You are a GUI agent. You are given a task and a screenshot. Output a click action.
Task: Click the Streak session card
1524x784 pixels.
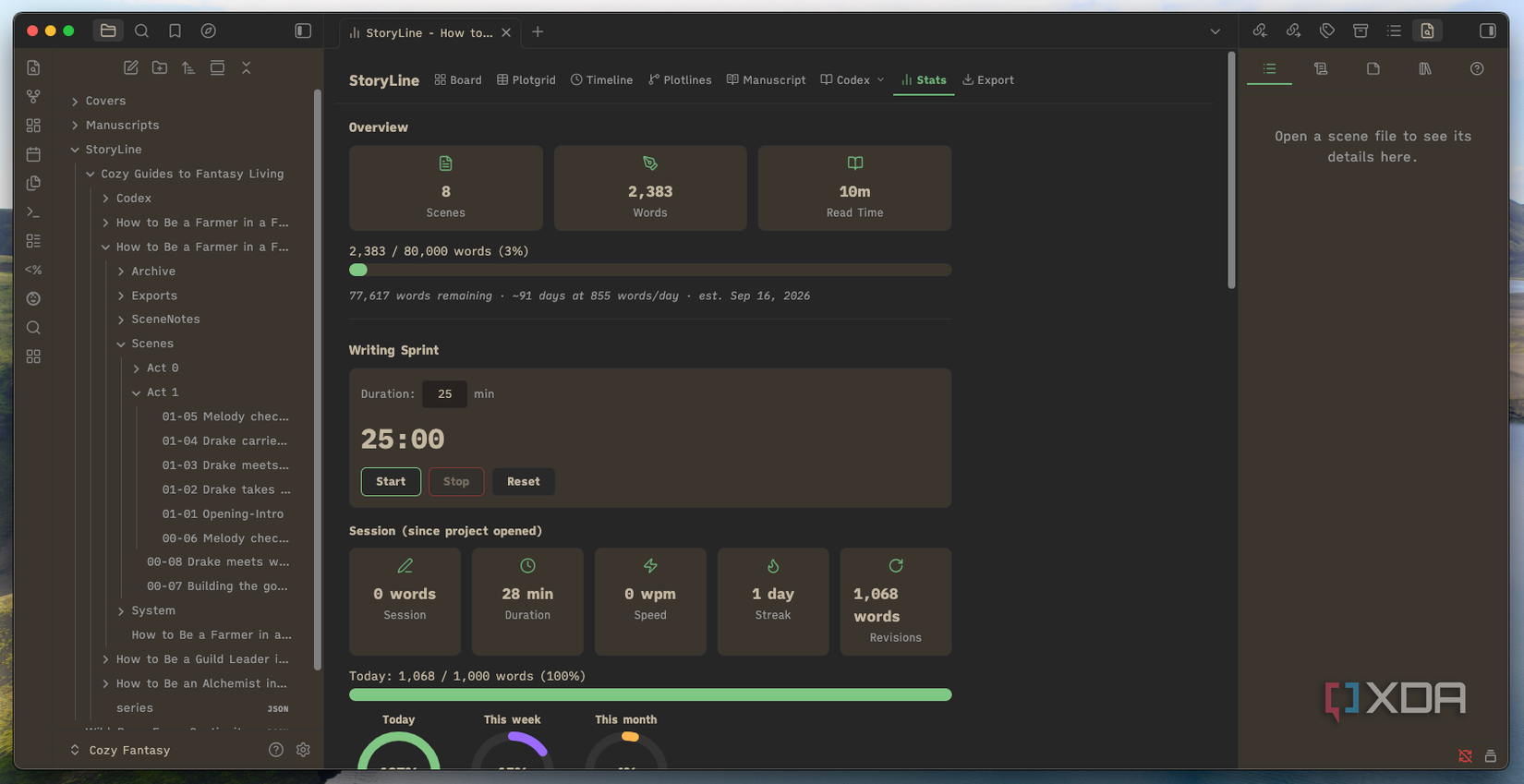773,601
